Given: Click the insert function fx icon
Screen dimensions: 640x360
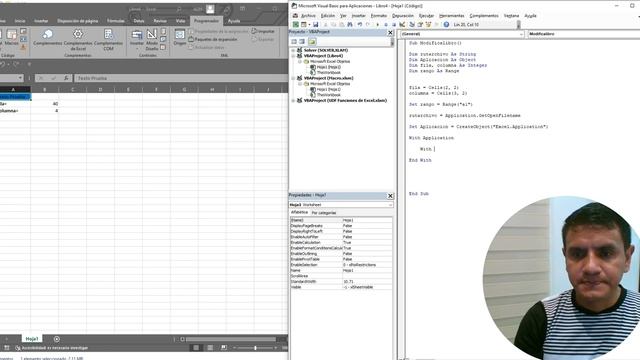Looking at the screenshot, I should pos(66,78).
